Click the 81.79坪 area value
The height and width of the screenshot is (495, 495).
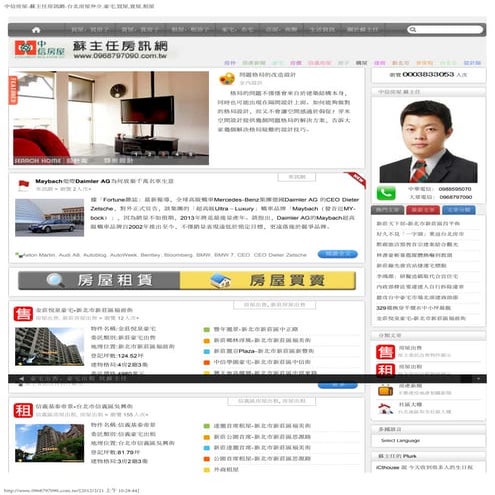[129, 452]
